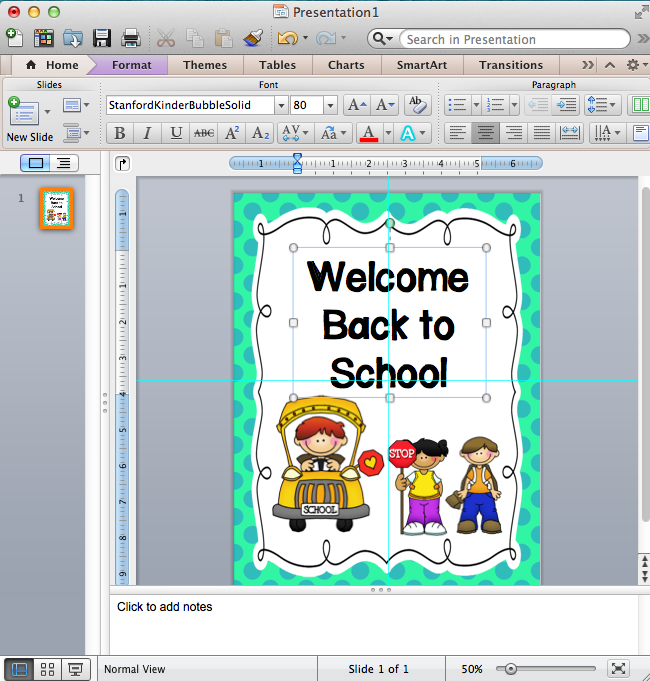Click the Format tab
650x681 pixels.
132,65
